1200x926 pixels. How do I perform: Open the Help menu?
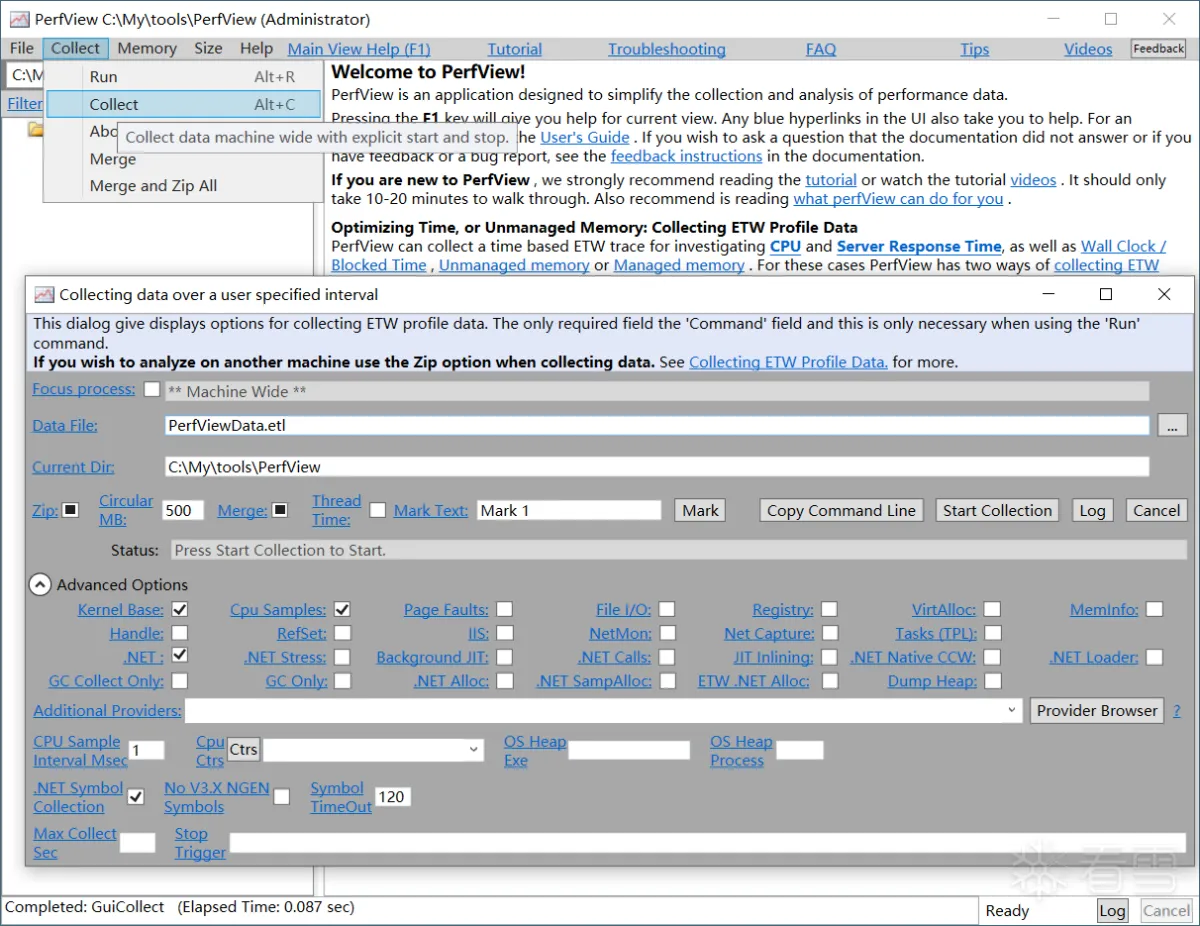(x=256, y=49)
